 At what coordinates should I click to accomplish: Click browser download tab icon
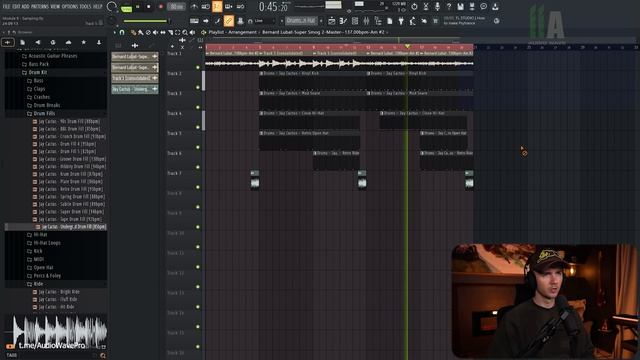[x=99, y=42]
